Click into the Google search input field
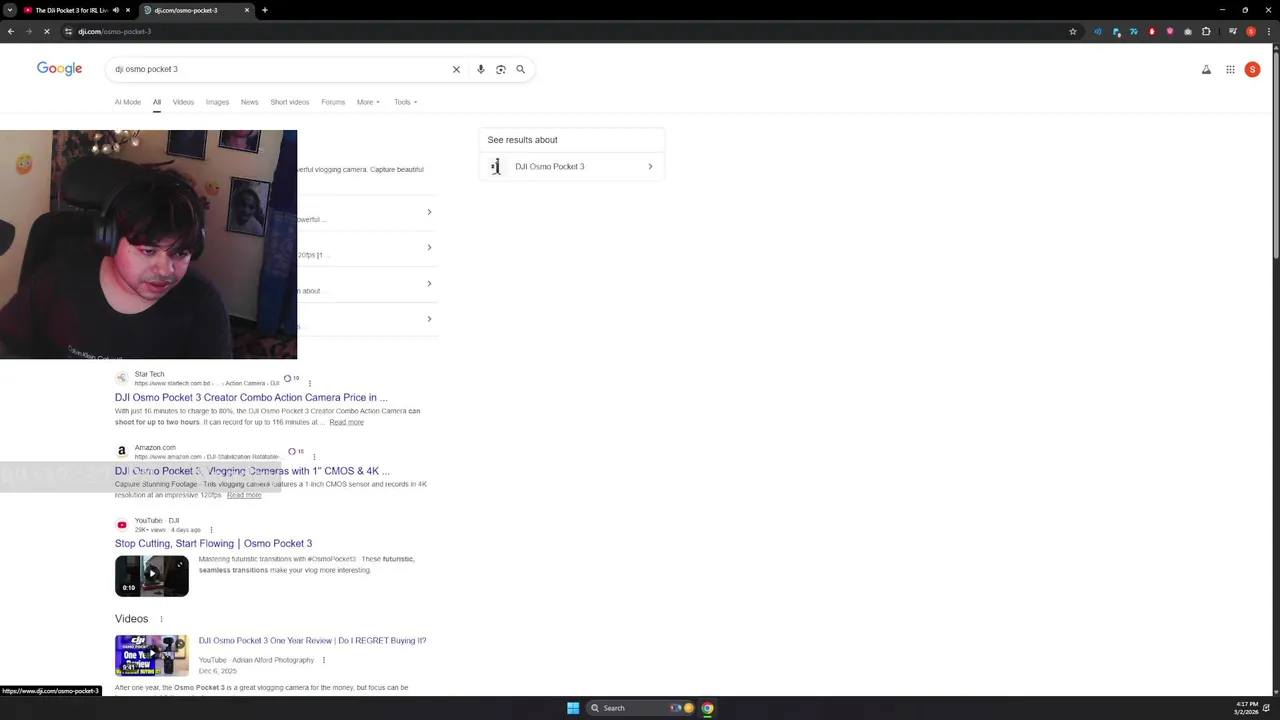Viewport: 1280px width, 720px height. tap(280, 69)
